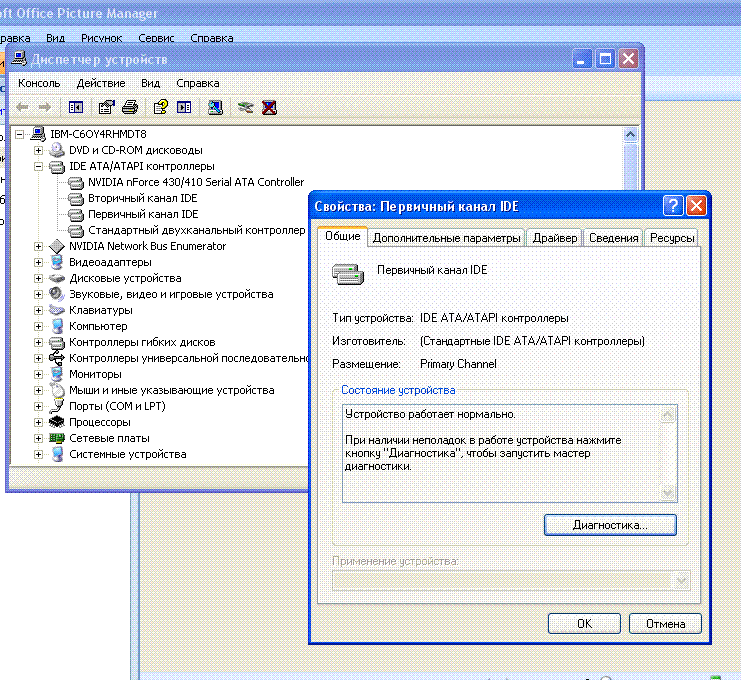This screenshot has width=741, height=680.
Task: Switch to Драйвер tab
Action: pos(555,238)
